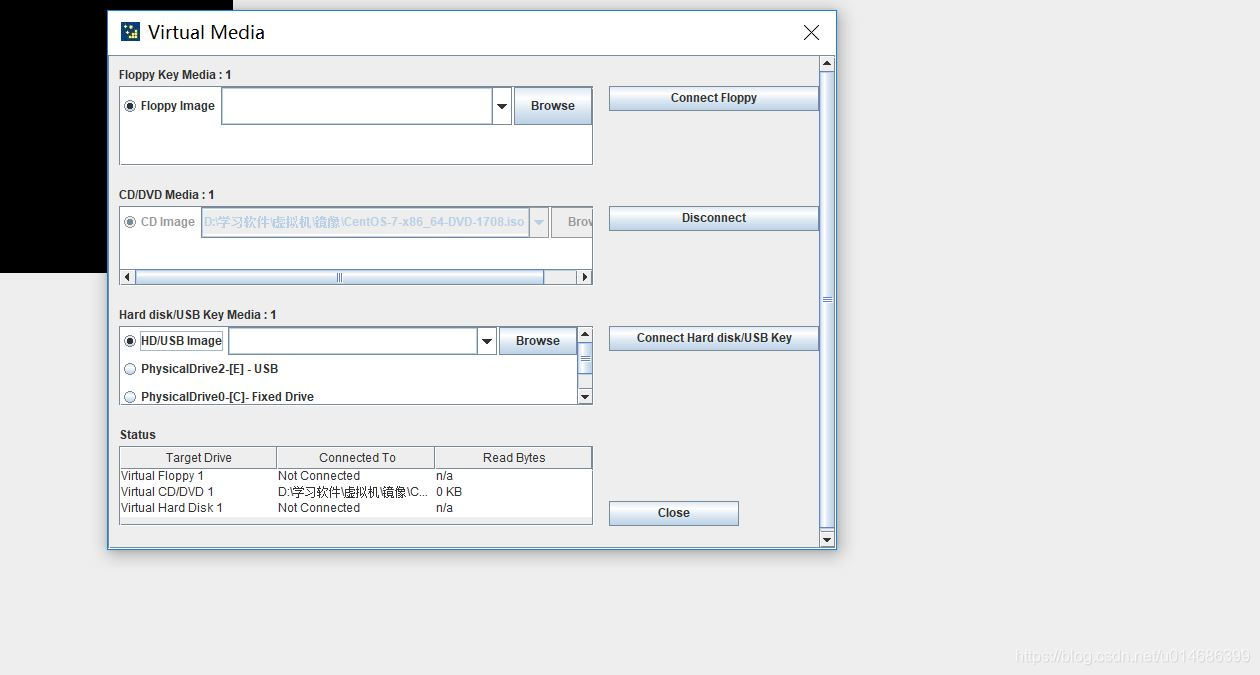Select the HD/USB Image radio button
The height and width of the screenshot is (675, 1260).
tap(130, 341)
